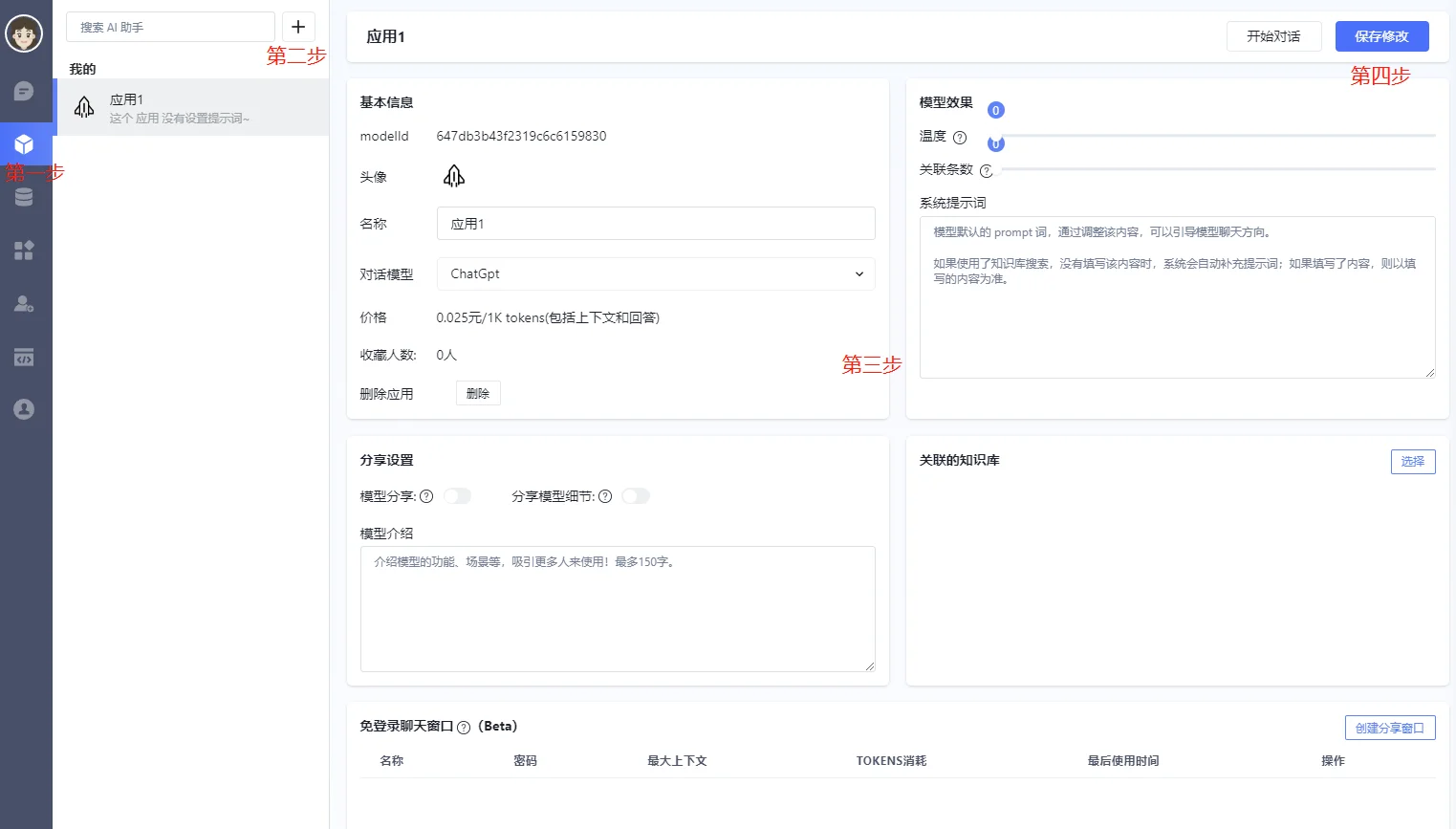The width and height of the screenshot is (1456, 829).
Task: Select 应用1 in the app list
Action: [x=191, y=107]
